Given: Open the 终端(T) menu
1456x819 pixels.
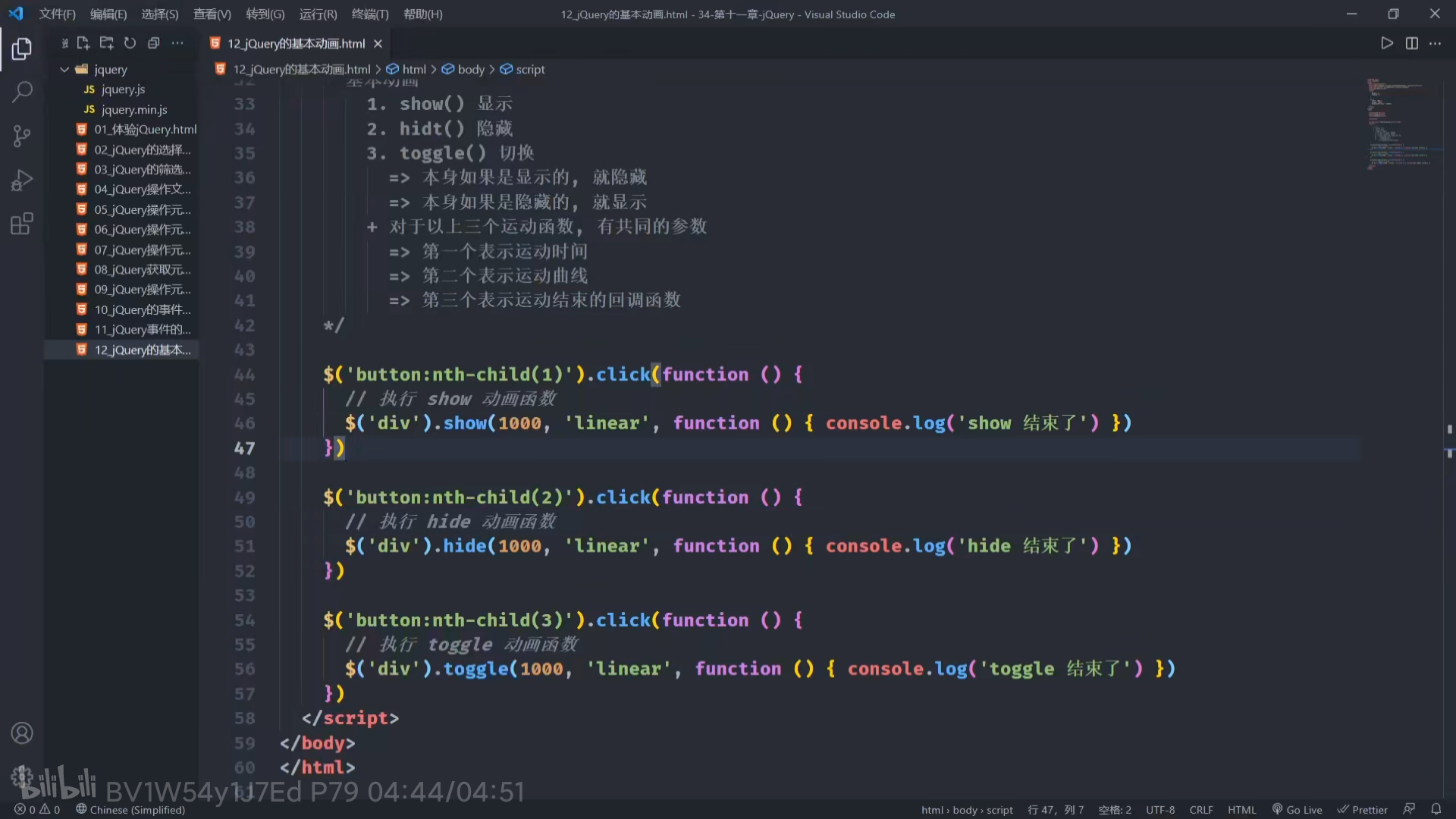Looking at the screenshot, I should click(x=370, y=14).
